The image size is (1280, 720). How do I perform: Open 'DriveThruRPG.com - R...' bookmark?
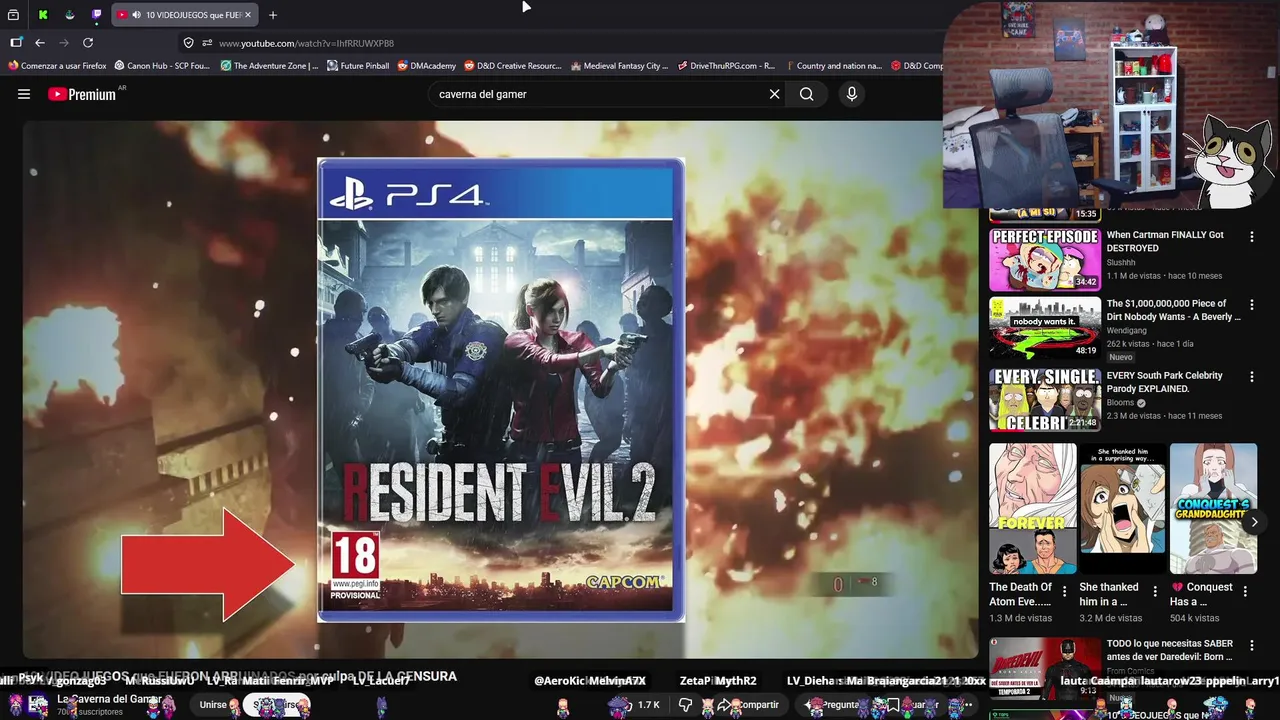(726, 66)
